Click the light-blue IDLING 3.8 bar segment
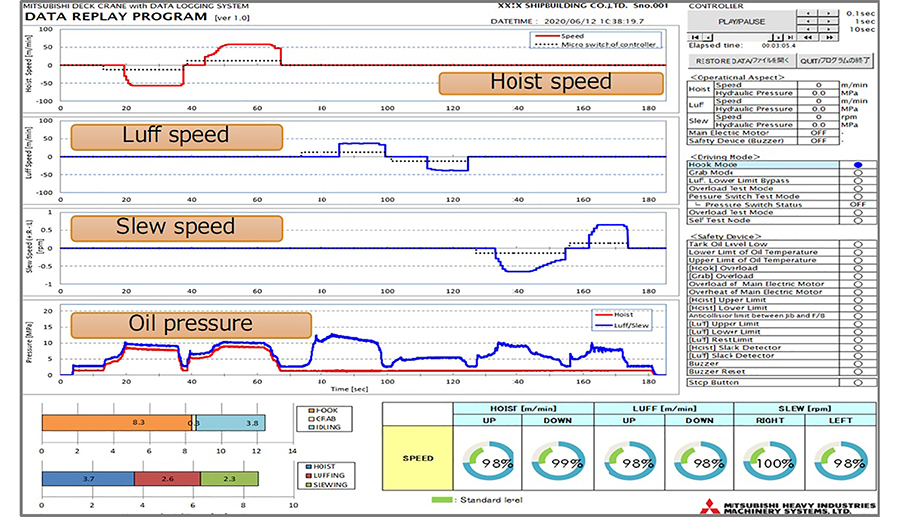 (x=231, y=423)
